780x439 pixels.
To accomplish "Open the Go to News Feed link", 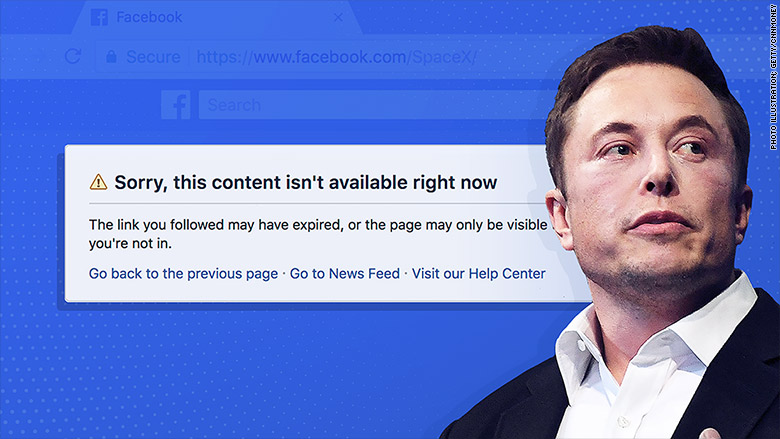I will [344, 273].
